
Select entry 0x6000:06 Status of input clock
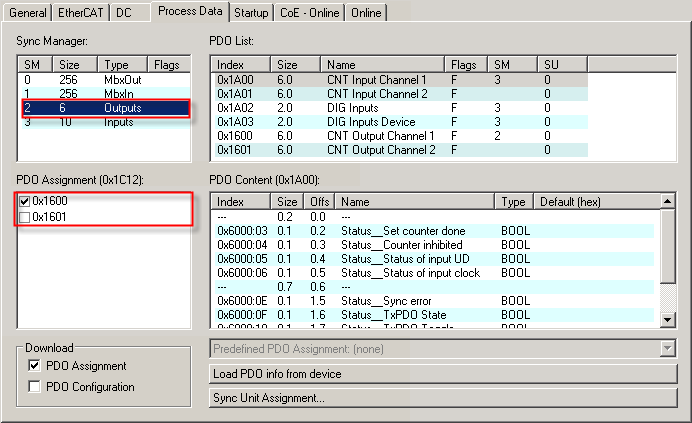pos(434,273)
